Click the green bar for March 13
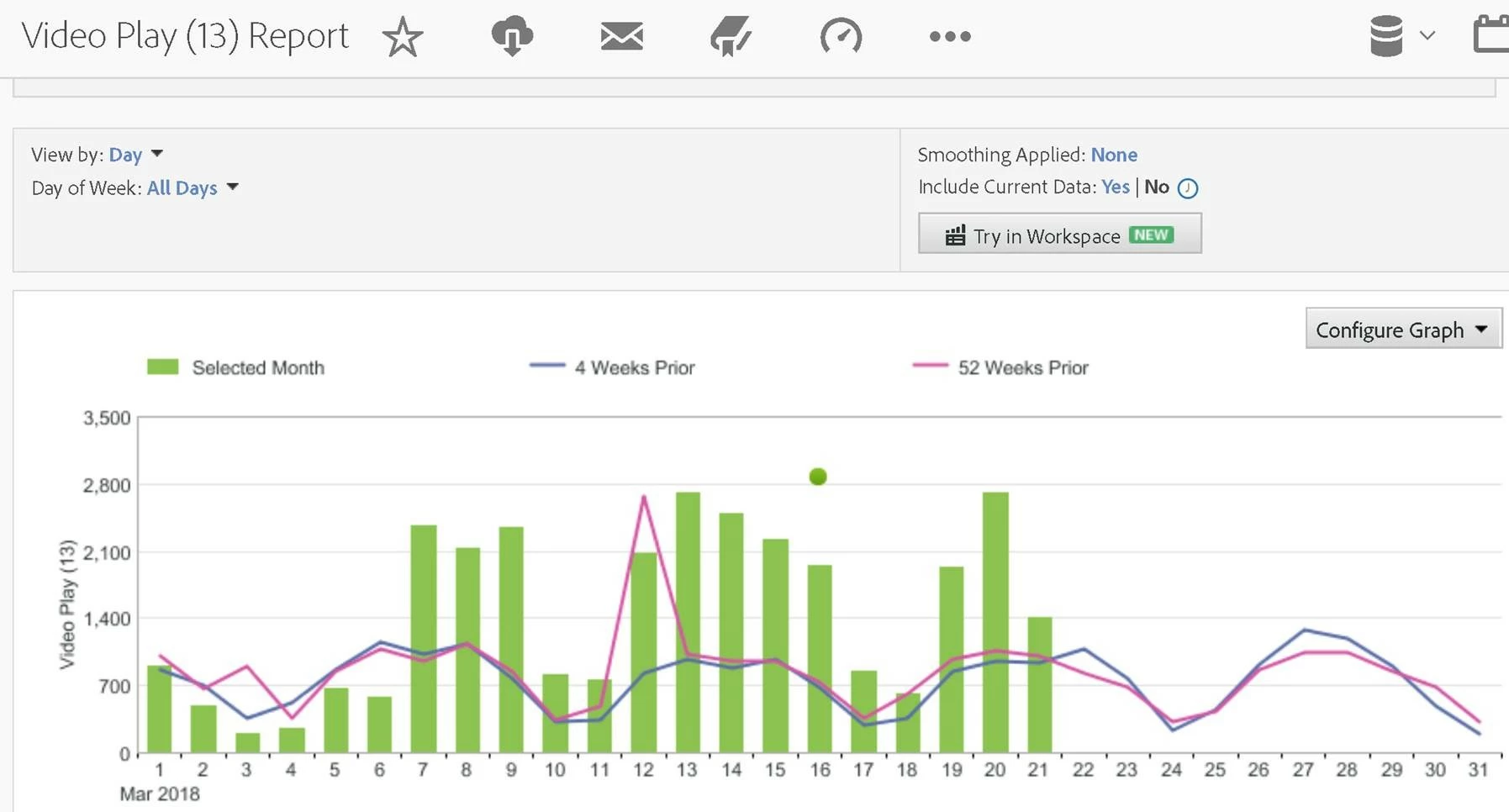Image resolution: width=1509 pixels, height=812 pixels. (688, 622)
